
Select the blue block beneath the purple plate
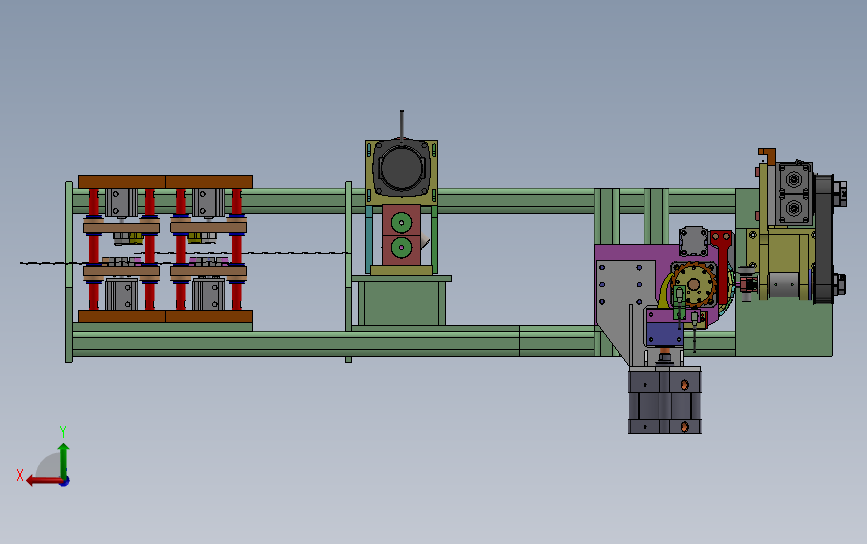[x=665, y=333]
